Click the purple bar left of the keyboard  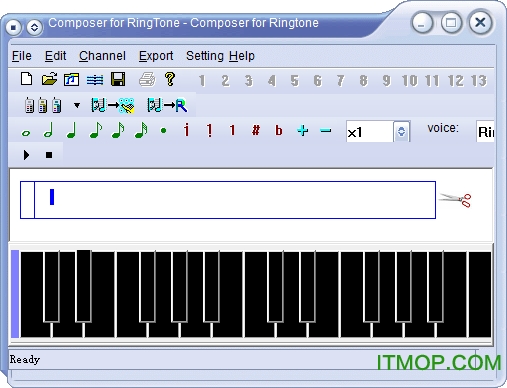(x=15, y=294)
